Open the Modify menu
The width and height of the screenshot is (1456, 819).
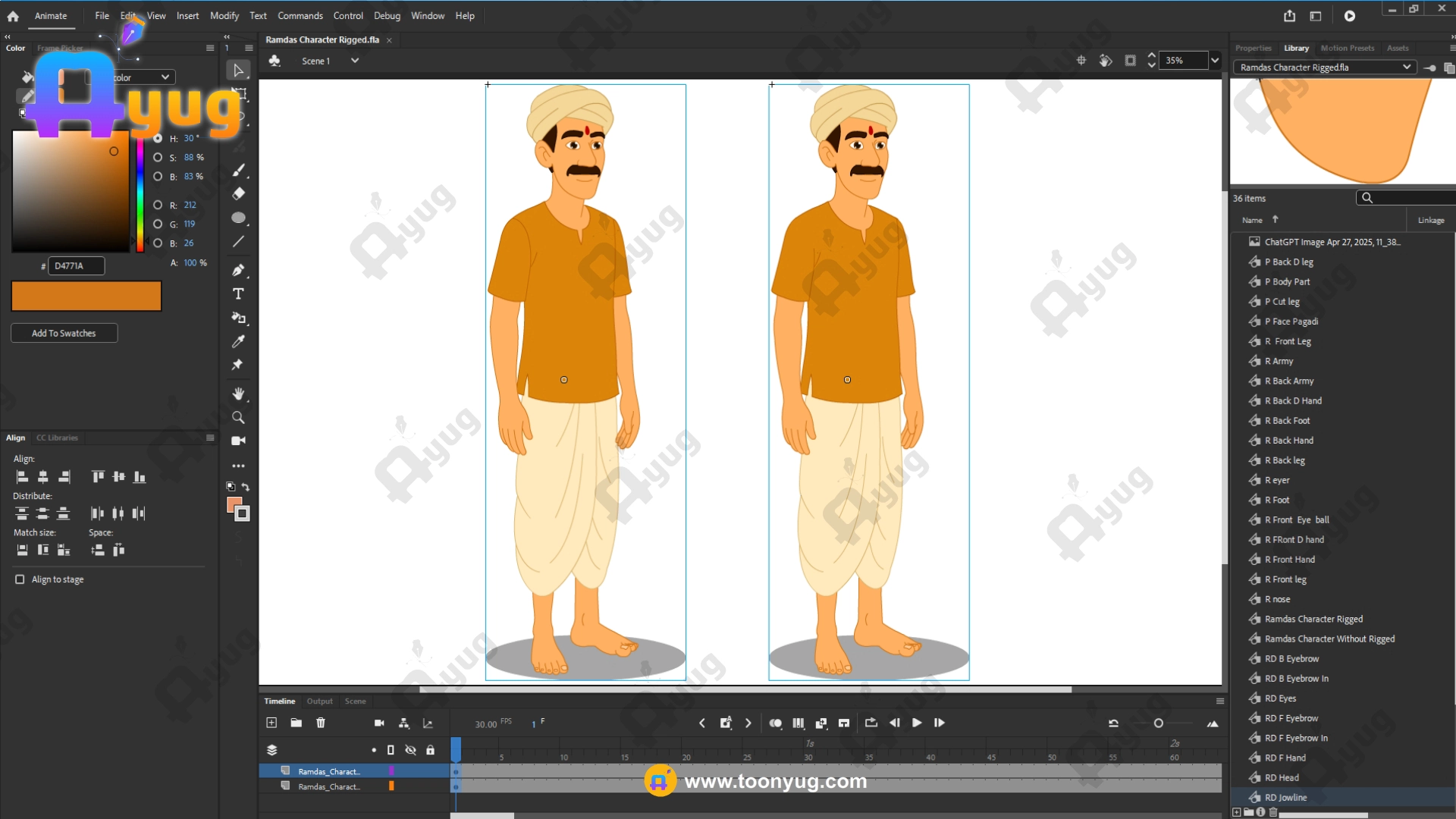point(224,15)
